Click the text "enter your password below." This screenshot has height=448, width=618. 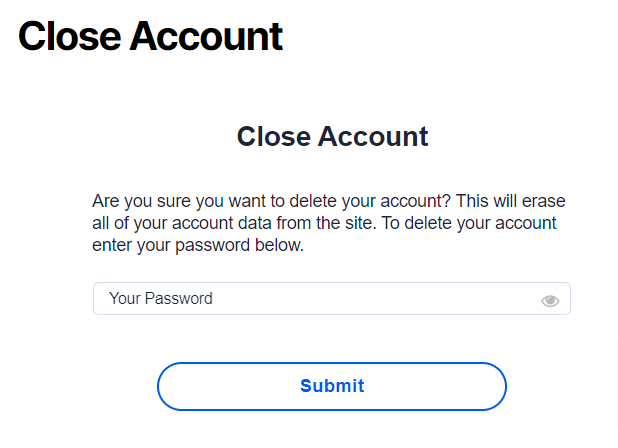pyautogui.click(x=198, y=245)
